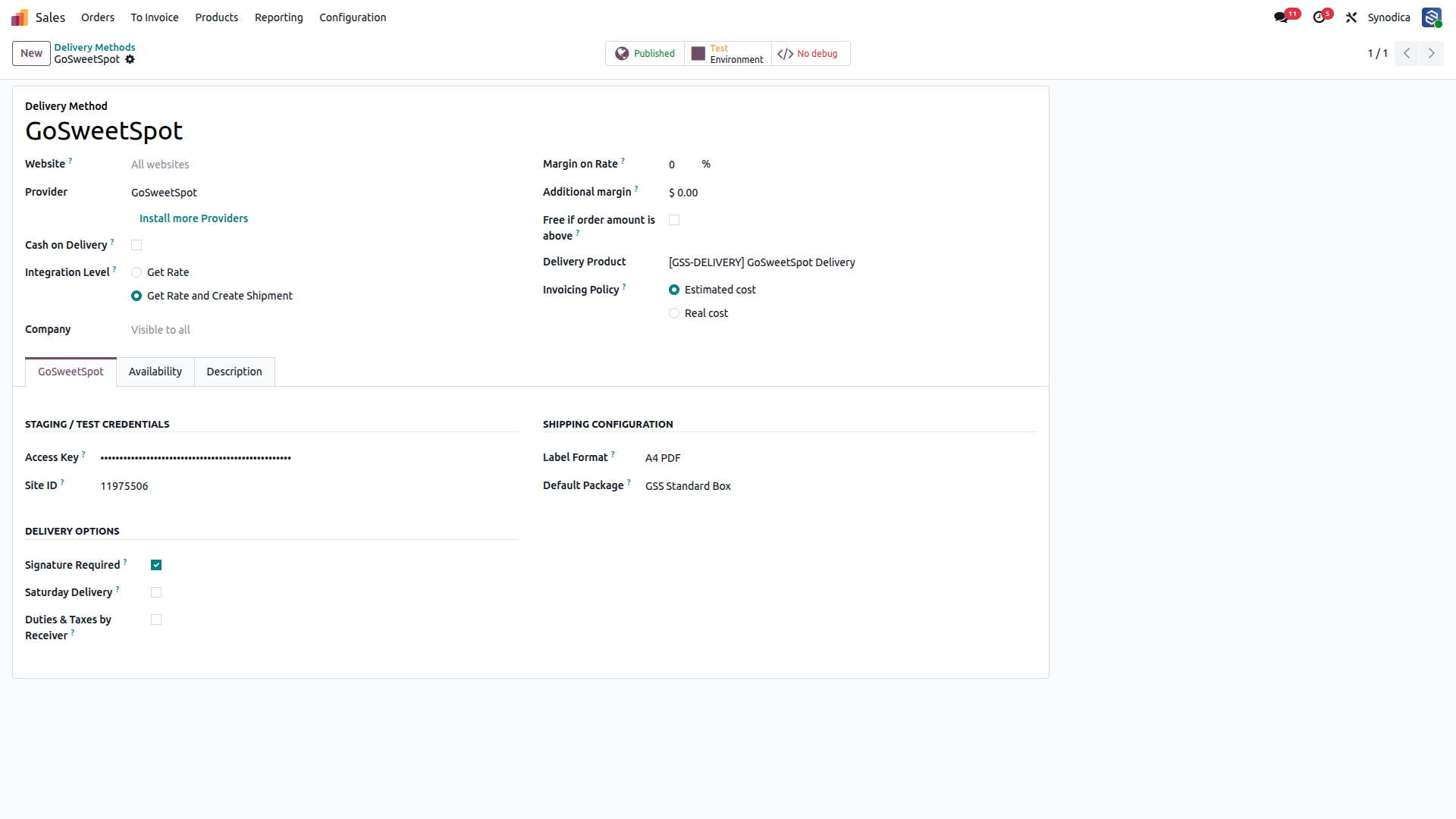
Task: Enable Duties & Taxes by Receiver
Action: tap(156, 620)
